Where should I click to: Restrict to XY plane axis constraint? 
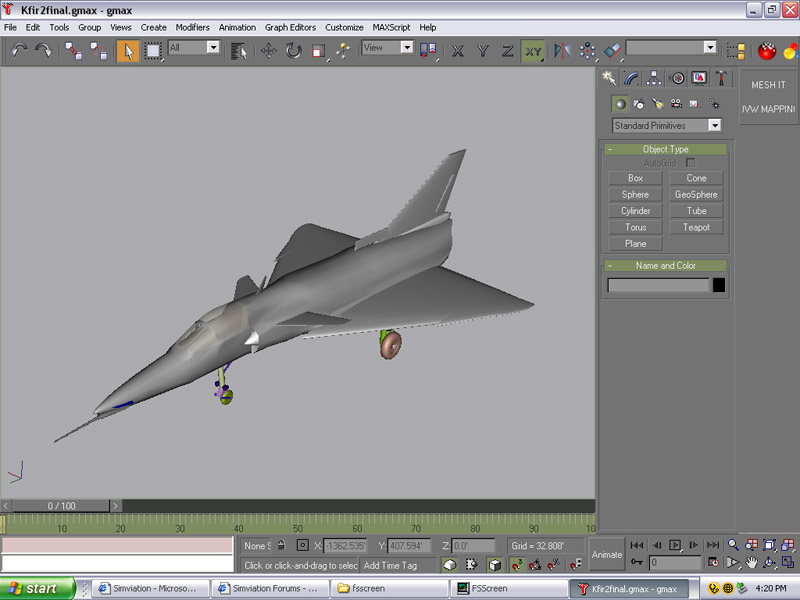(533, 50)
